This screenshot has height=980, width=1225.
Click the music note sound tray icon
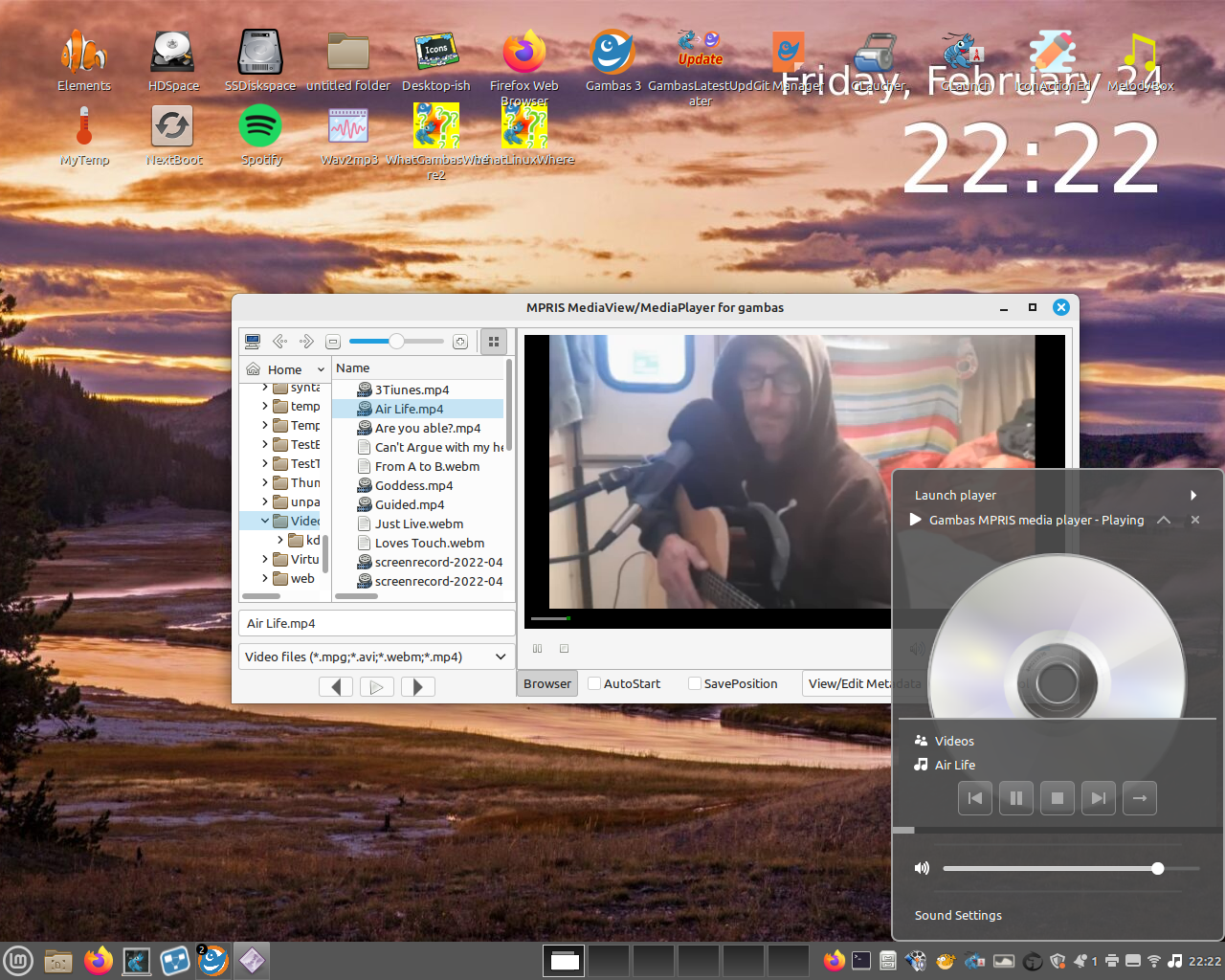click(1175, 961)
